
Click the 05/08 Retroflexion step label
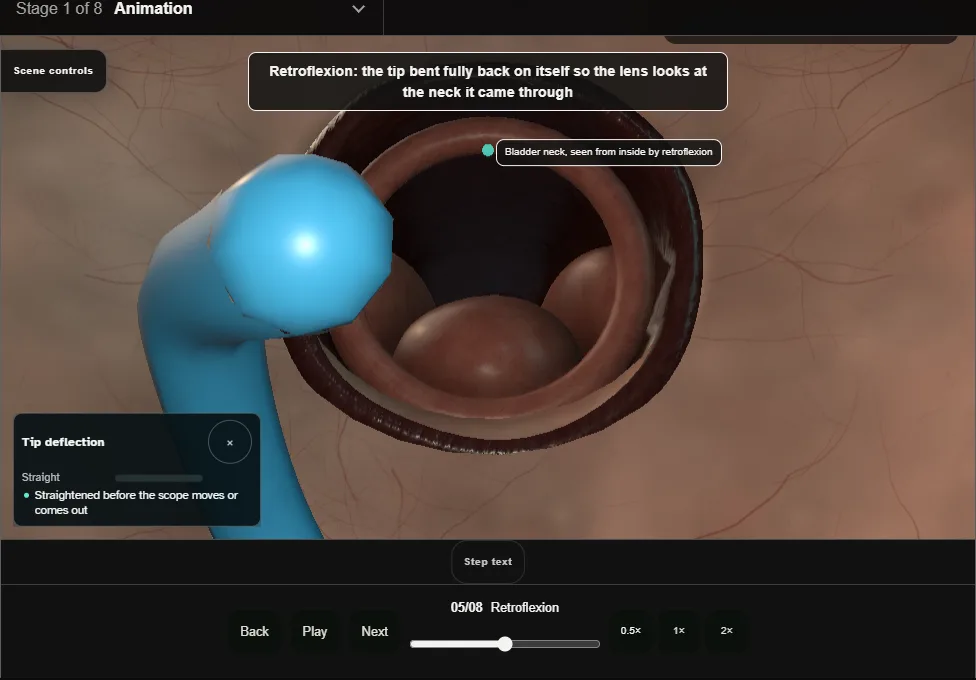[x=505, y=607]
